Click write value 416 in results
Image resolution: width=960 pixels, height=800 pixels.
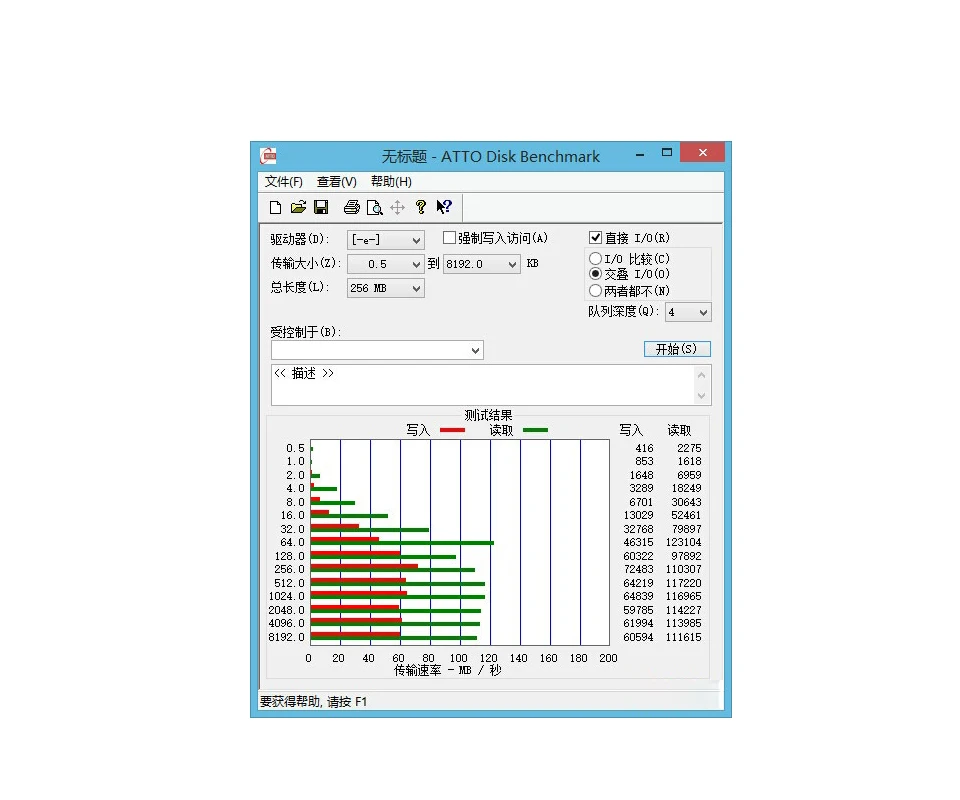click(644, 448)
